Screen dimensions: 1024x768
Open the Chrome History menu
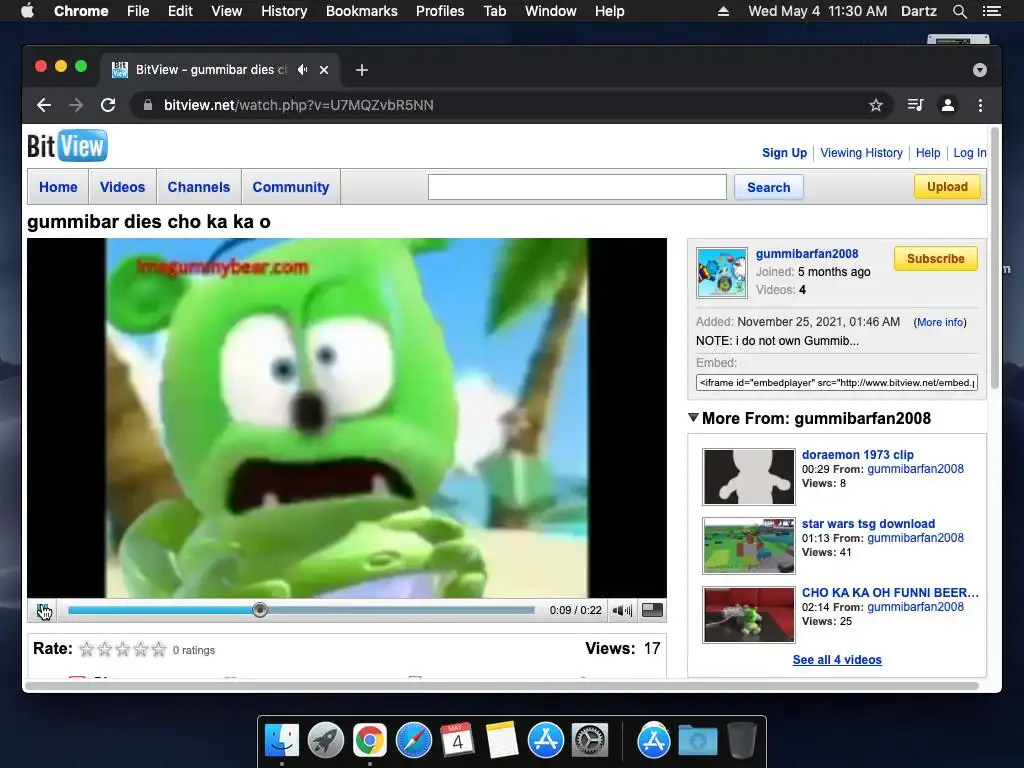tap(284, 11)
